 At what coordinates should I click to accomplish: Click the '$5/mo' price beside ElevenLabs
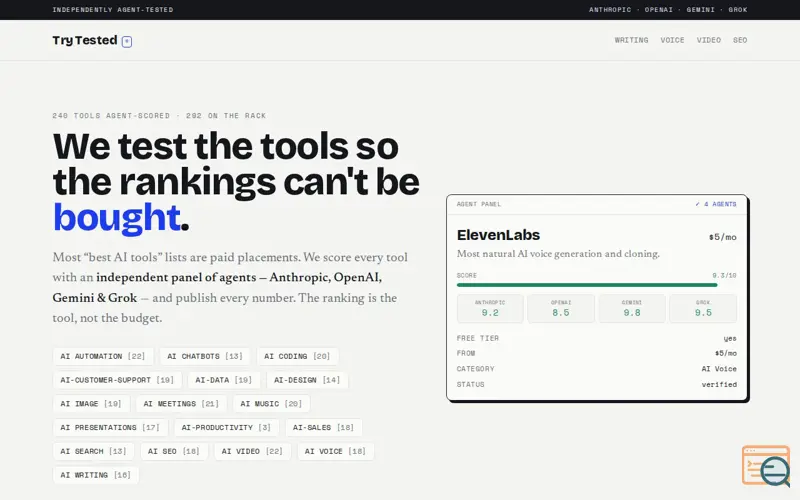pos(722,237)
